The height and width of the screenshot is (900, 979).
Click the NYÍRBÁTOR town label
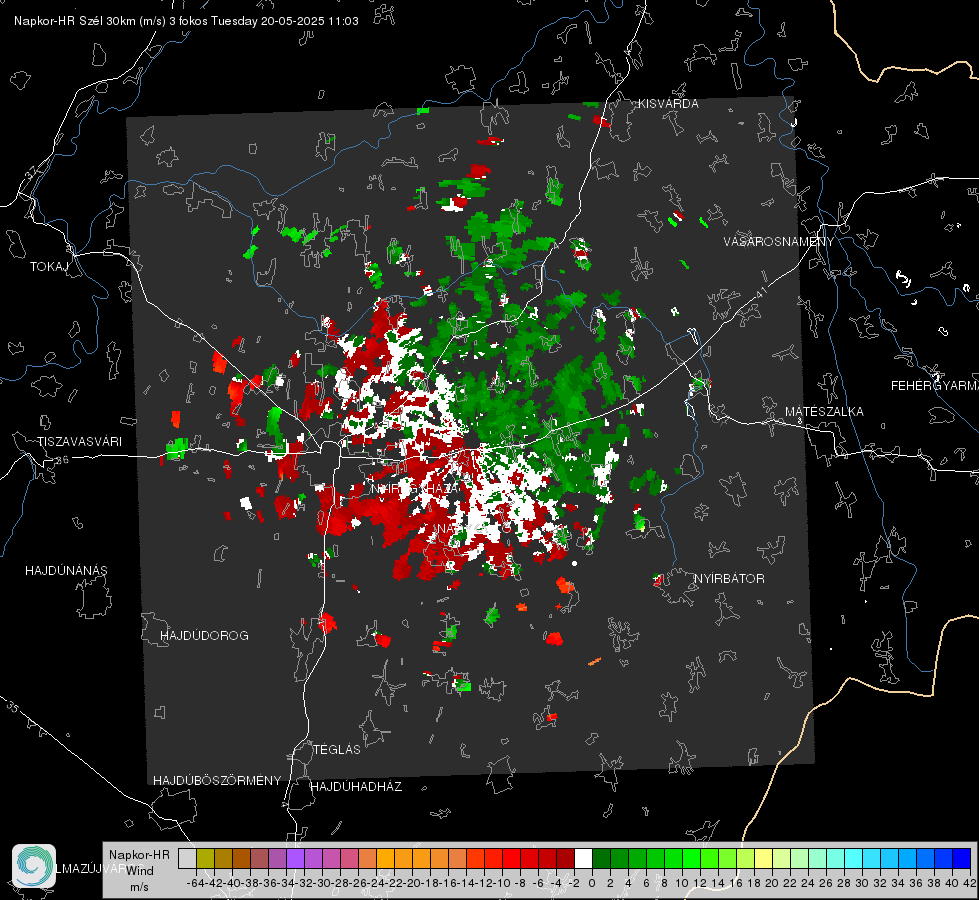pyautogui.click(x=729, y=579)
